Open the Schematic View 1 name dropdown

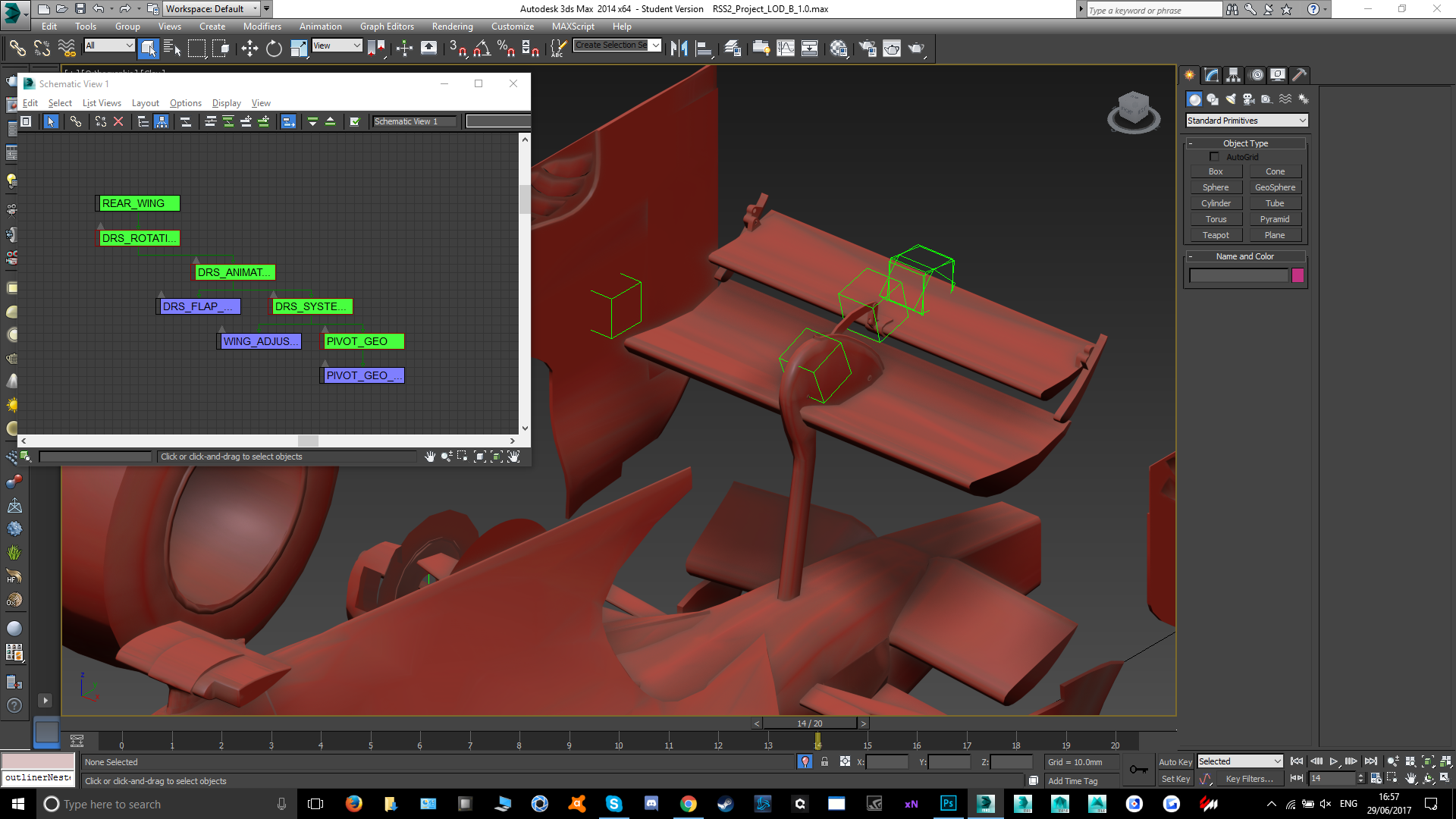(415, 121)
